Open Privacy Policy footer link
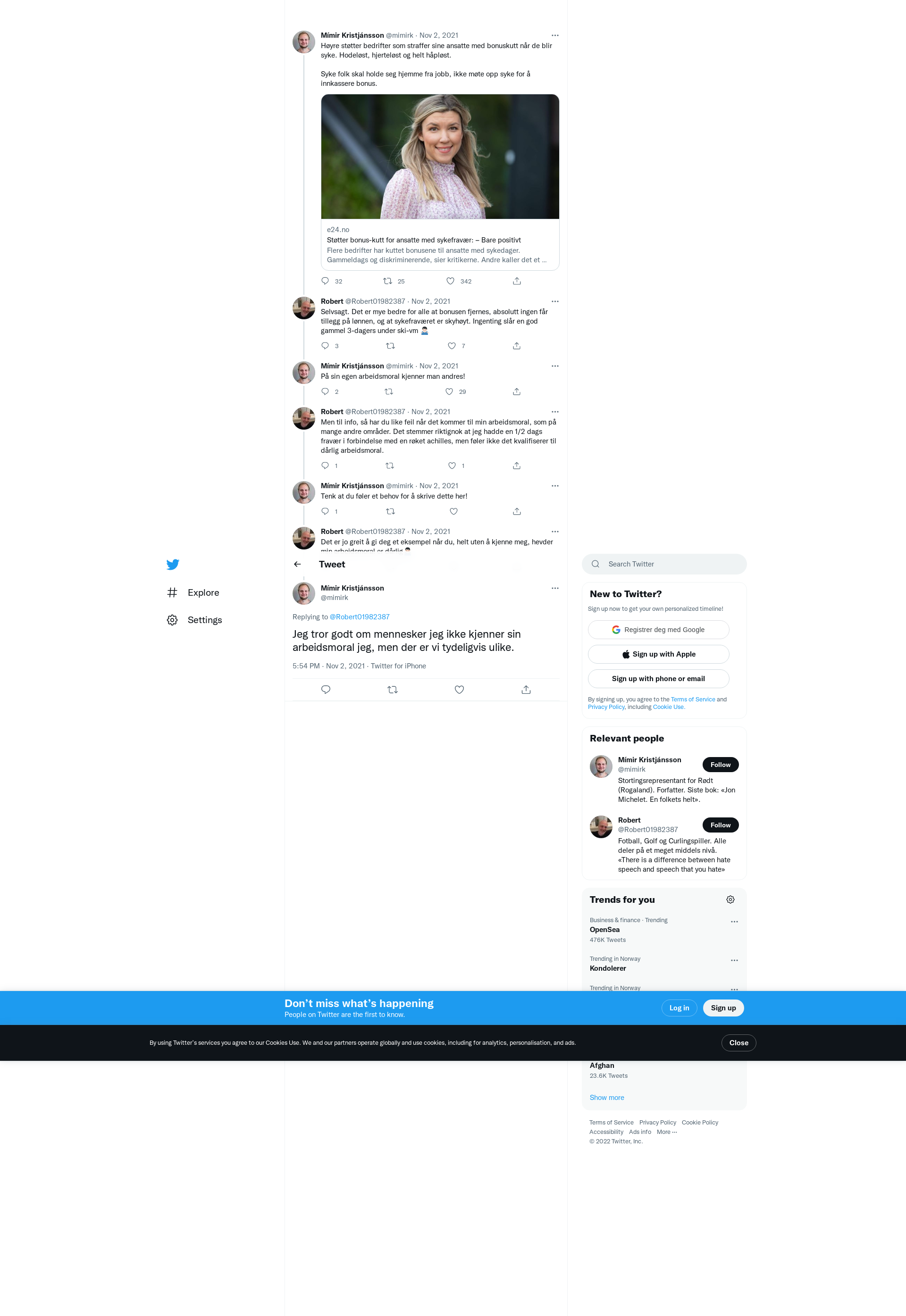 point(657,1123)
